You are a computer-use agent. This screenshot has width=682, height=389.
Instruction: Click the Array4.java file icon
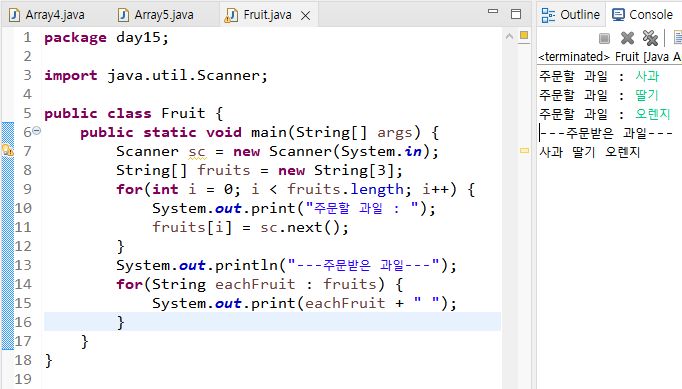point(14,16)
